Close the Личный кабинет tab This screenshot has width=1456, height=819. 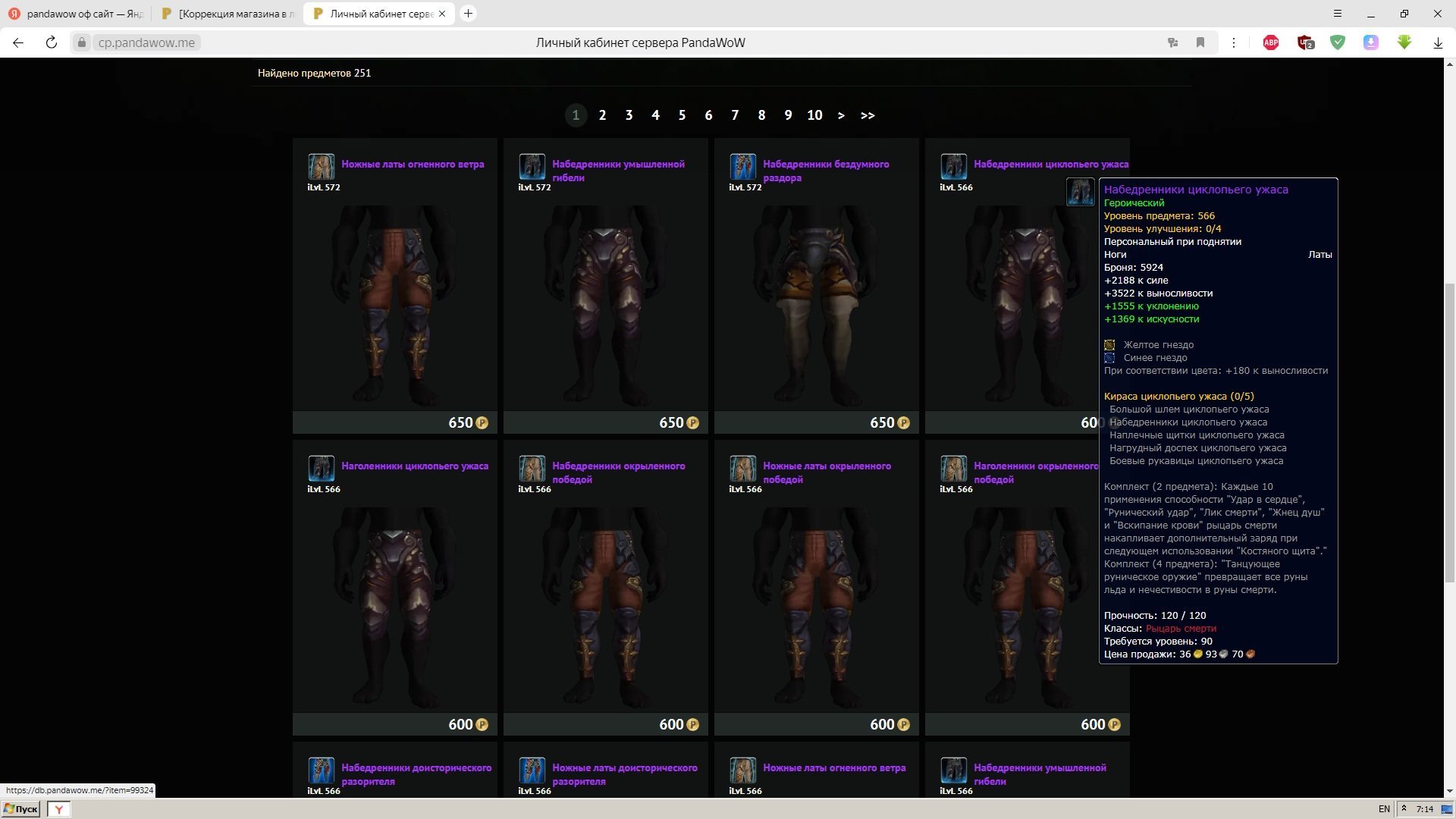click(x=442, y=14)
